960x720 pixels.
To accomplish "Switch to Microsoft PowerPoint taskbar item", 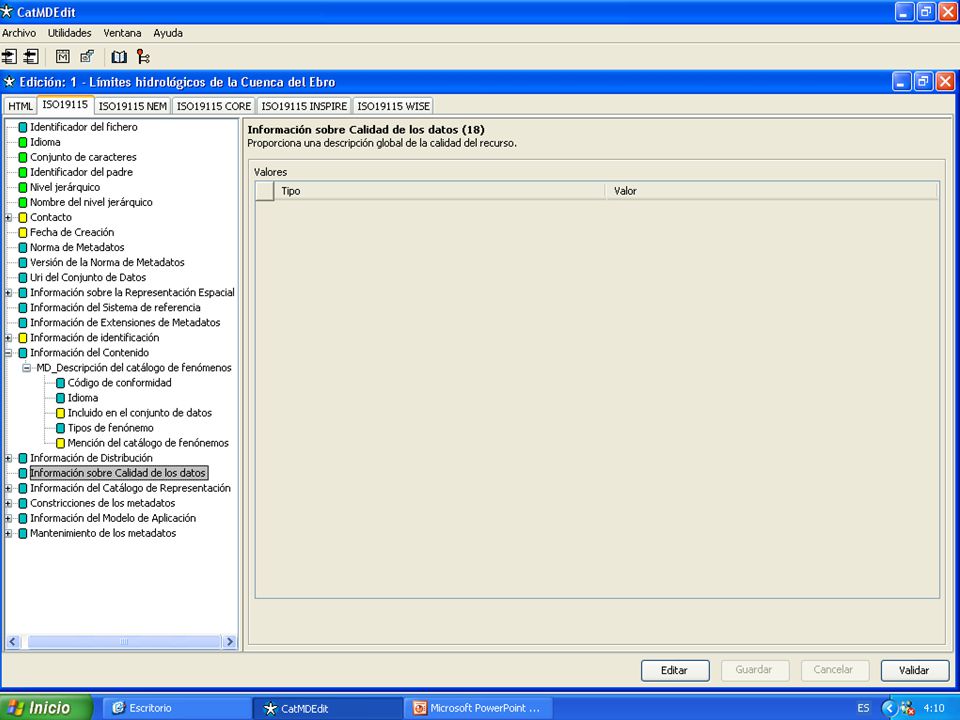I will (x=478, y=708).
